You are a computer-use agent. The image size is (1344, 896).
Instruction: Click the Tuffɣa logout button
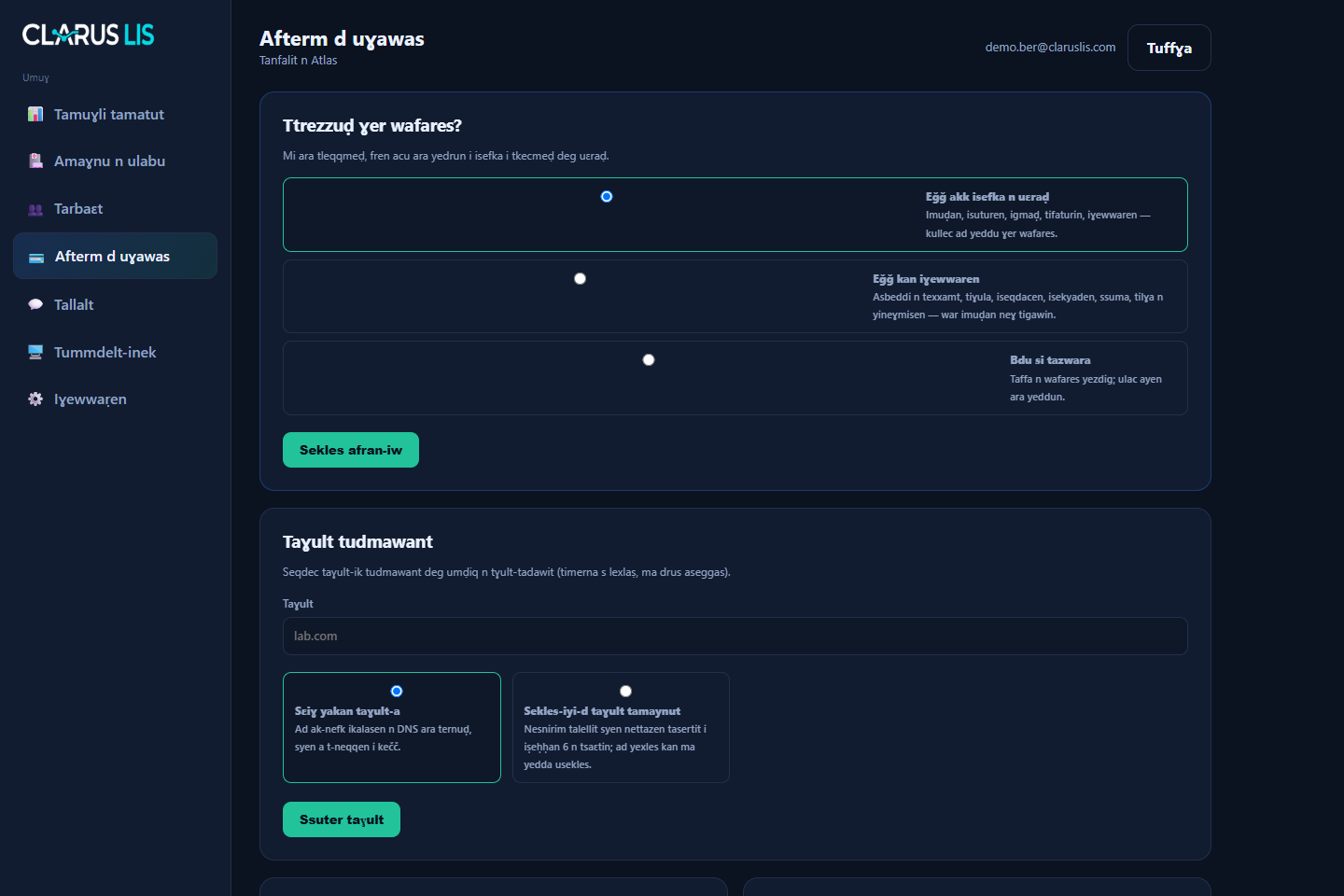(1169, 48)
